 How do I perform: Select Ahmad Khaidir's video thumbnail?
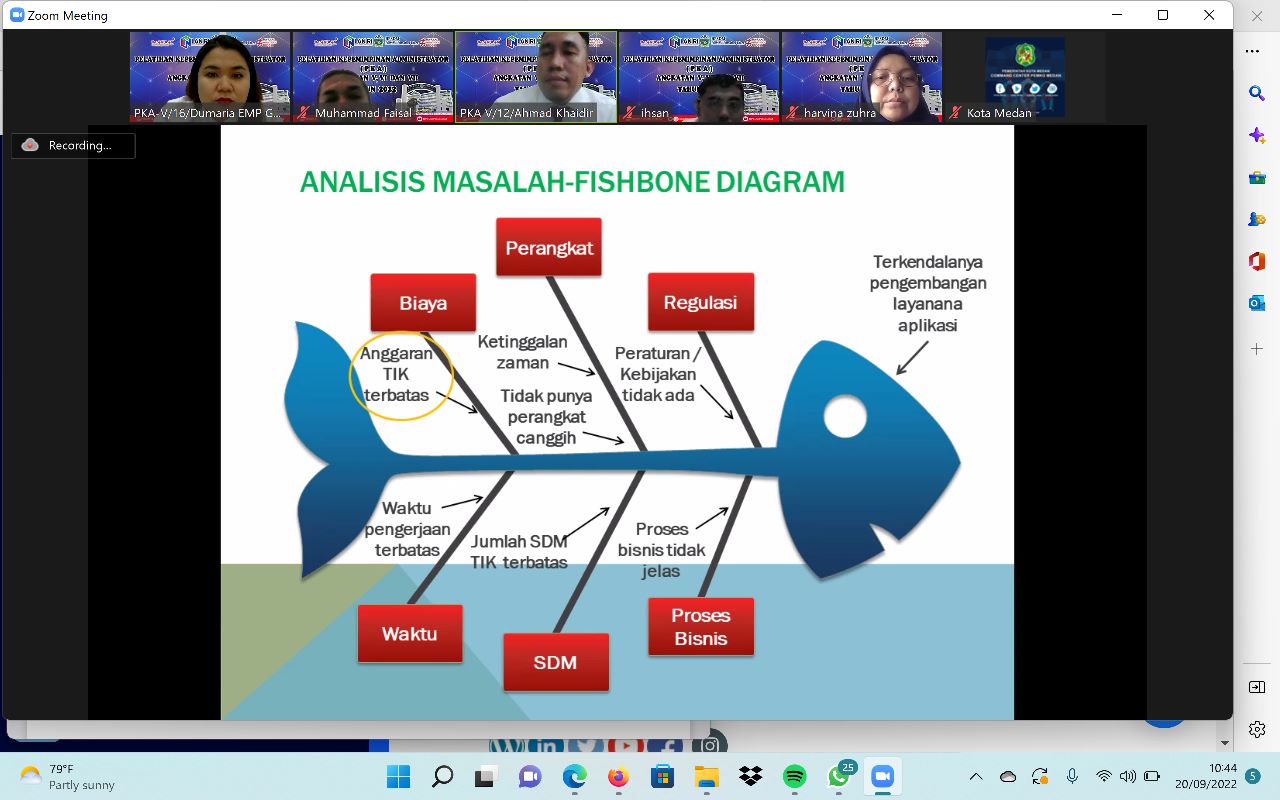point(536,76)
